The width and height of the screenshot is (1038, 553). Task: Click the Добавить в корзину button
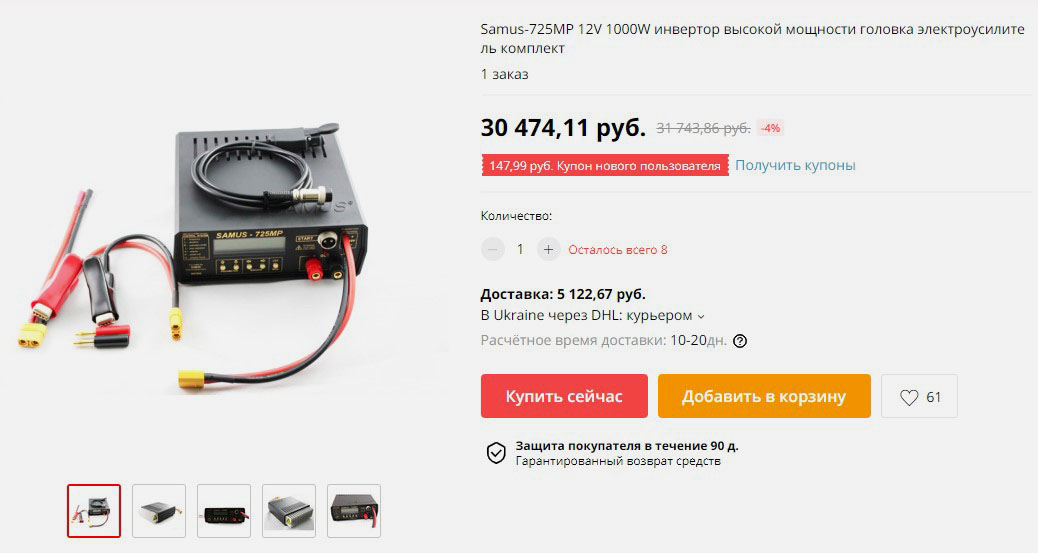pyautogui.click(x=764, y=396)
